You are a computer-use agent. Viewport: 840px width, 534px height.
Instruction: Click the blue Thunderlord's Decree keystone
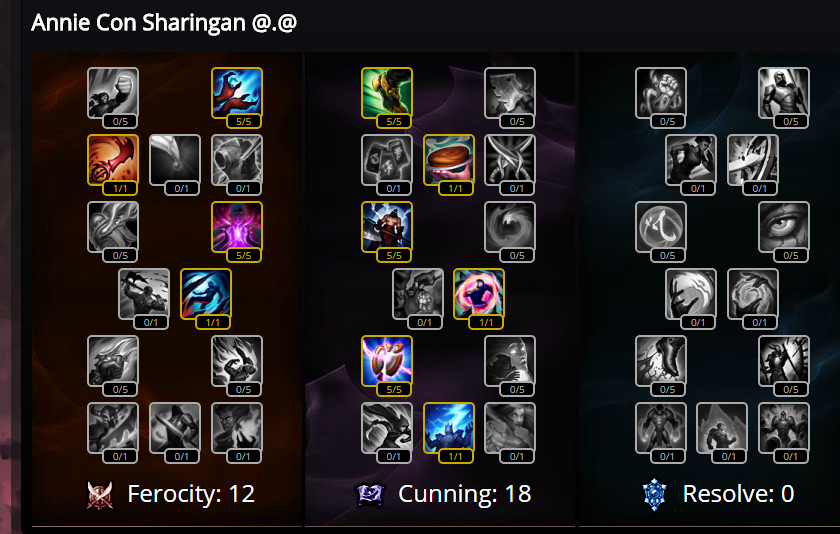tap(449, 427)
